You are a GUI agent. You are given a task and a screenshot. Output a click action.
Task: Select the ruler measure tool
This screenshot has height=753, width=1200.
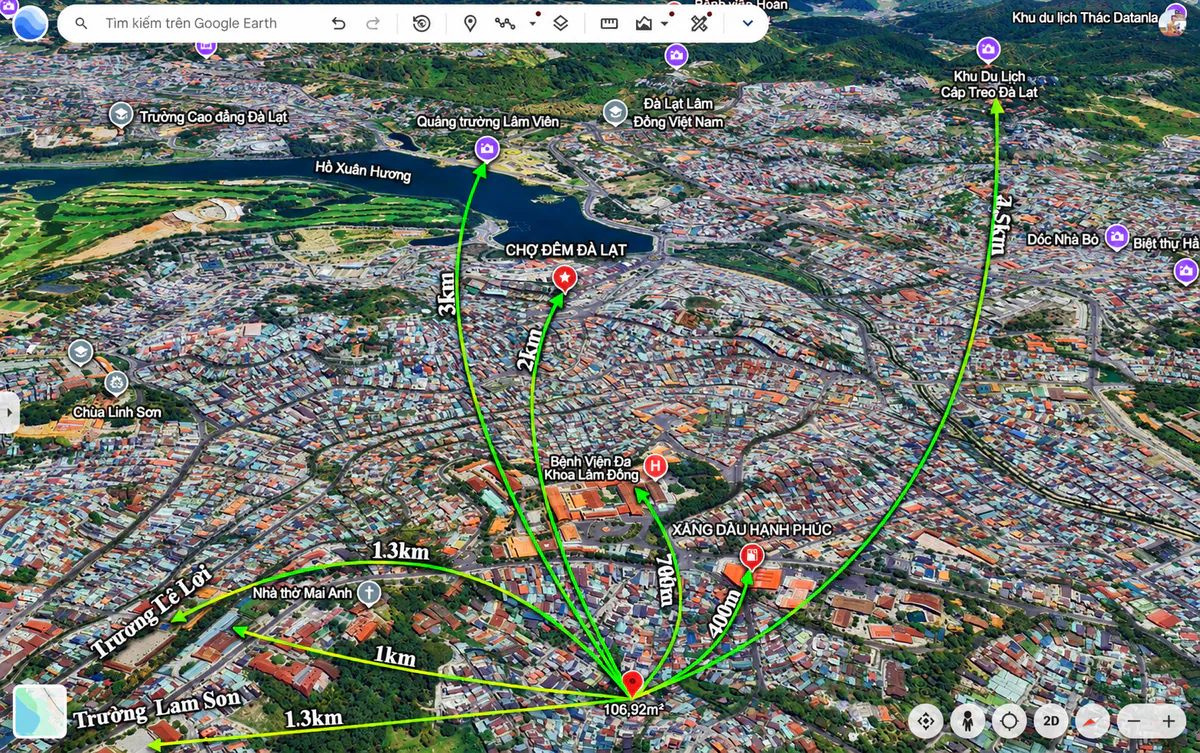point(609,23)
